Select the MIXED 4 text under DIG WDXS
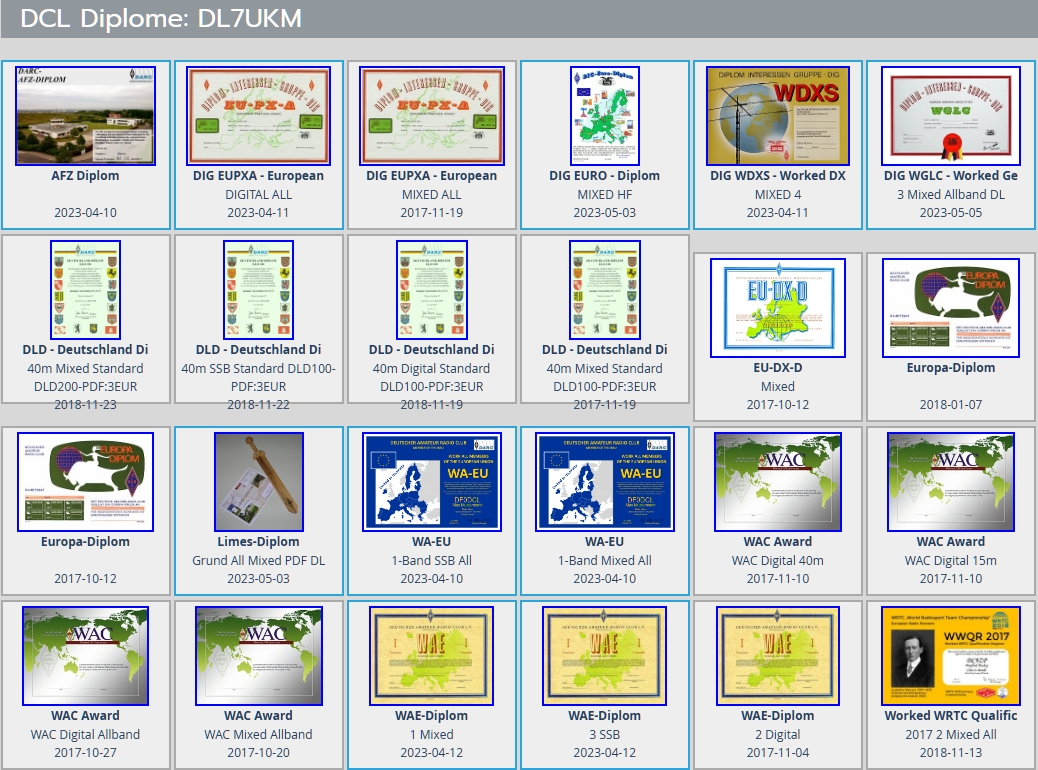Viewport: 1038px width, 770px height. 778,195
